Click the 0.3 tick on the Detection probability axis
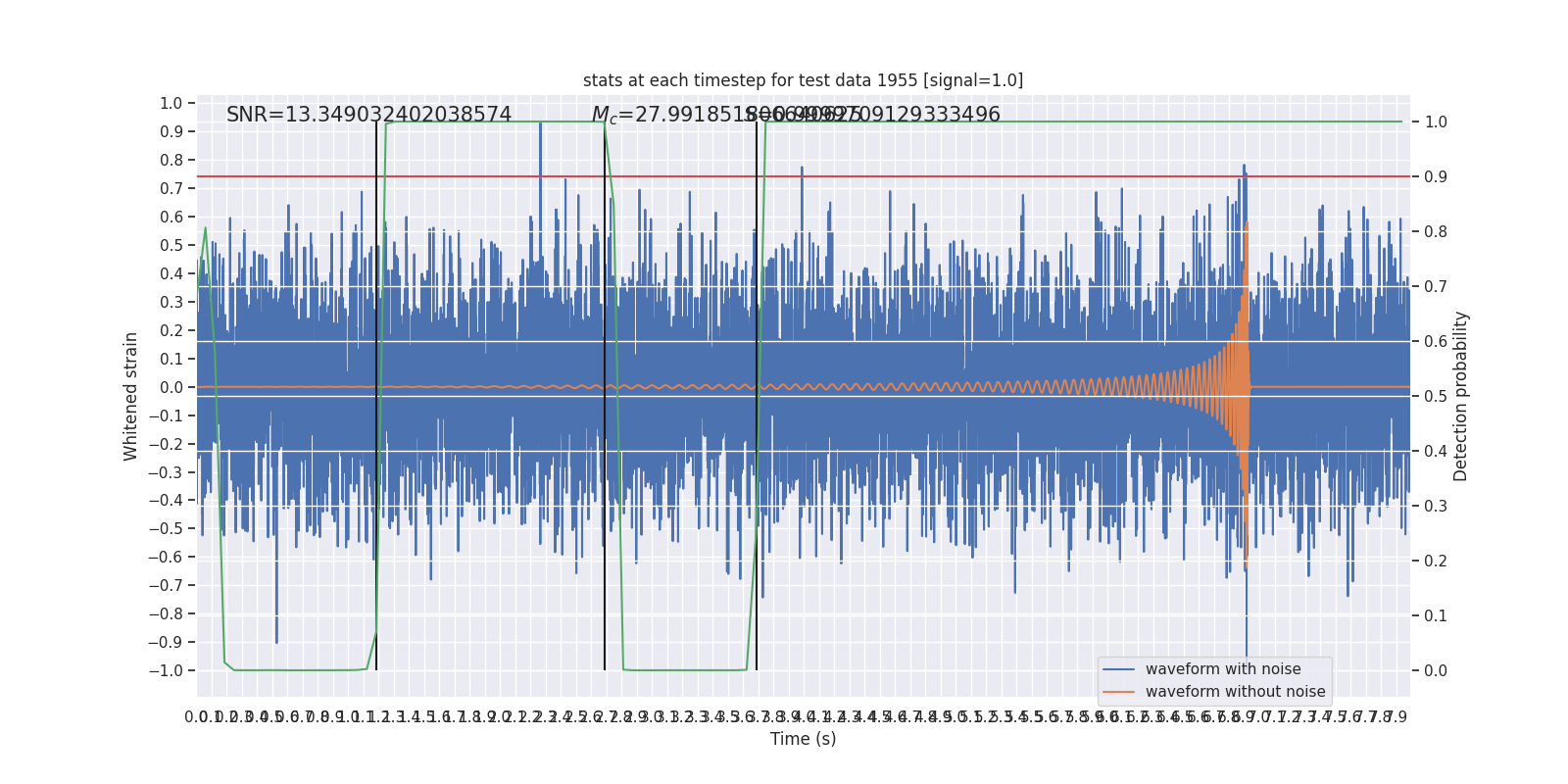Viewport: 1568px width, 784px height. point(1436,506)
